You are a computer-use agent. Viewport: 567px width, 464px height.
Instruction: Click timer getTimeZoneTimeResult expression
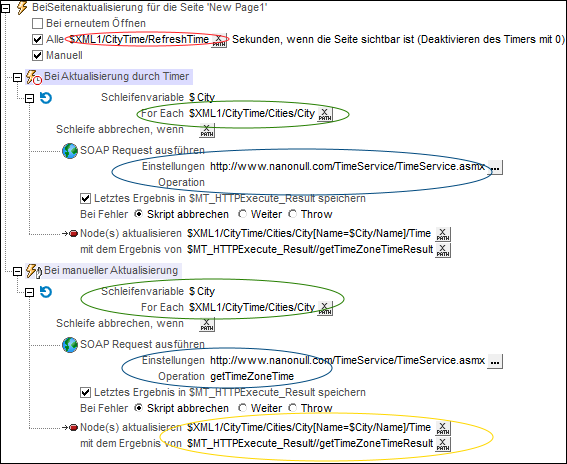310,249
